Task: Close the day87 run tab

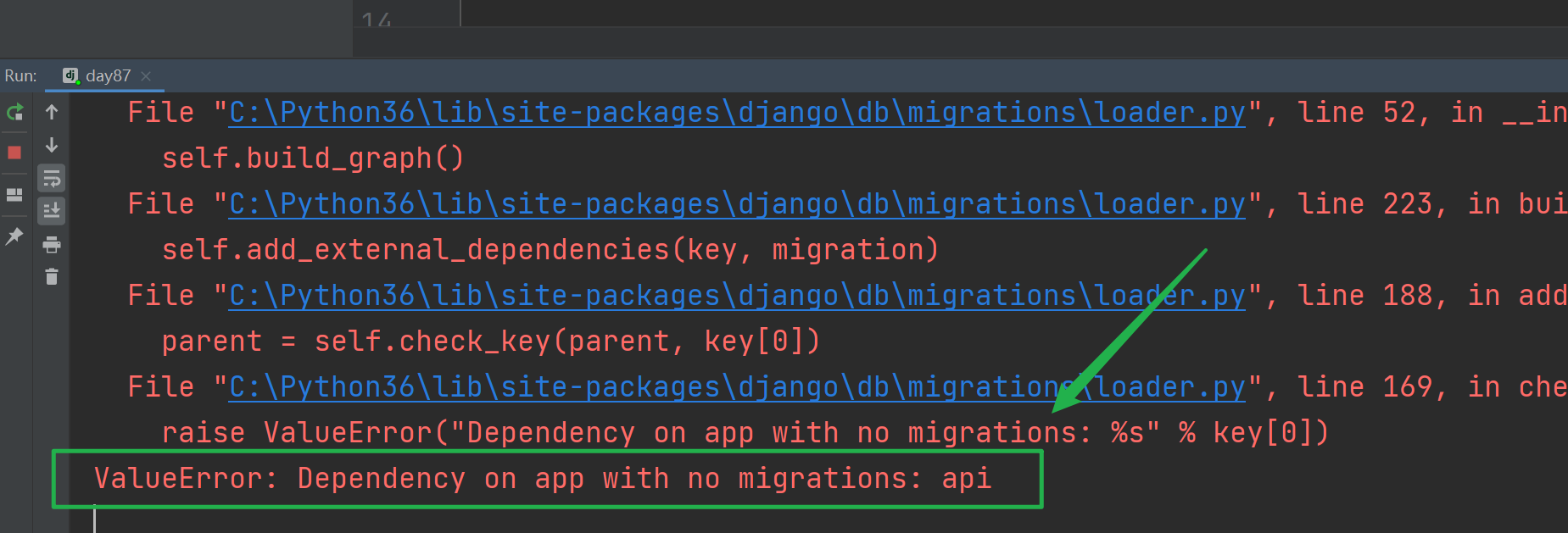Action: (x=146, y=76)
